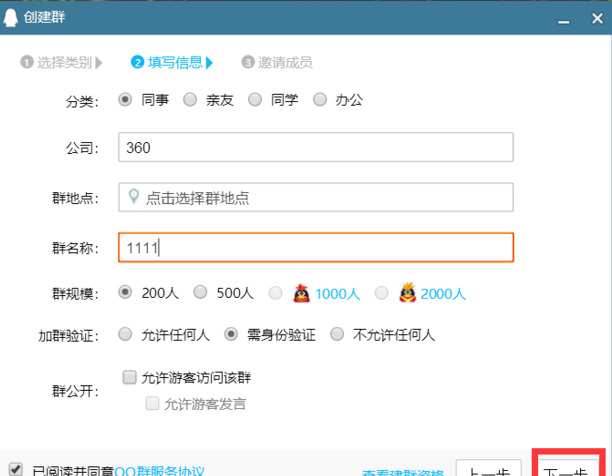This screenshot has height=476, width=612.
Task: Open the QQ群服务协议 link
Action: 159,470
